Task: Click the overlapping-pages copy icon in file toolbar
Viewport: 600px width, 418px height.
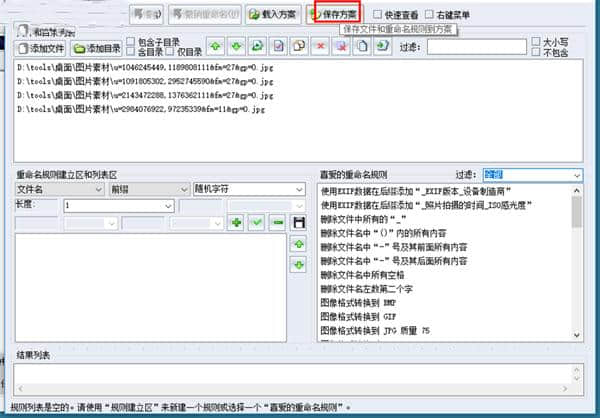Action: pyautogui.click(x=299, y=47)
